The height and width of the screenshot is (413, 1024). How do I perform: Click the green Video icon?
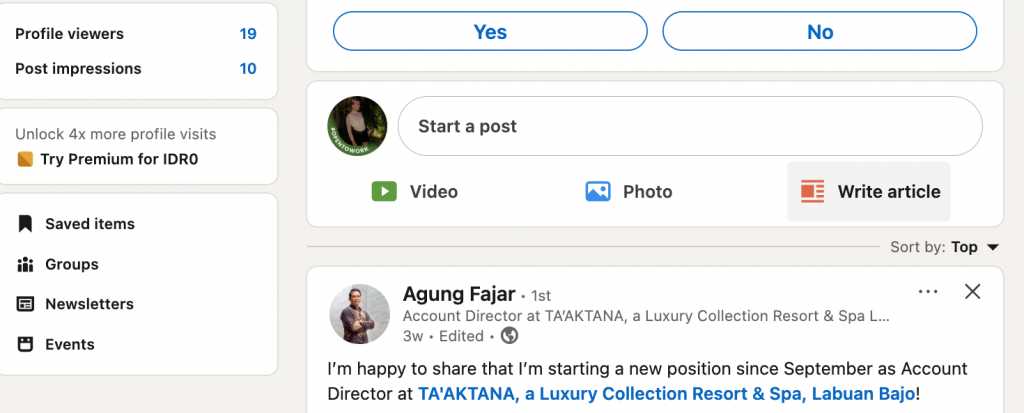(384, 191)
